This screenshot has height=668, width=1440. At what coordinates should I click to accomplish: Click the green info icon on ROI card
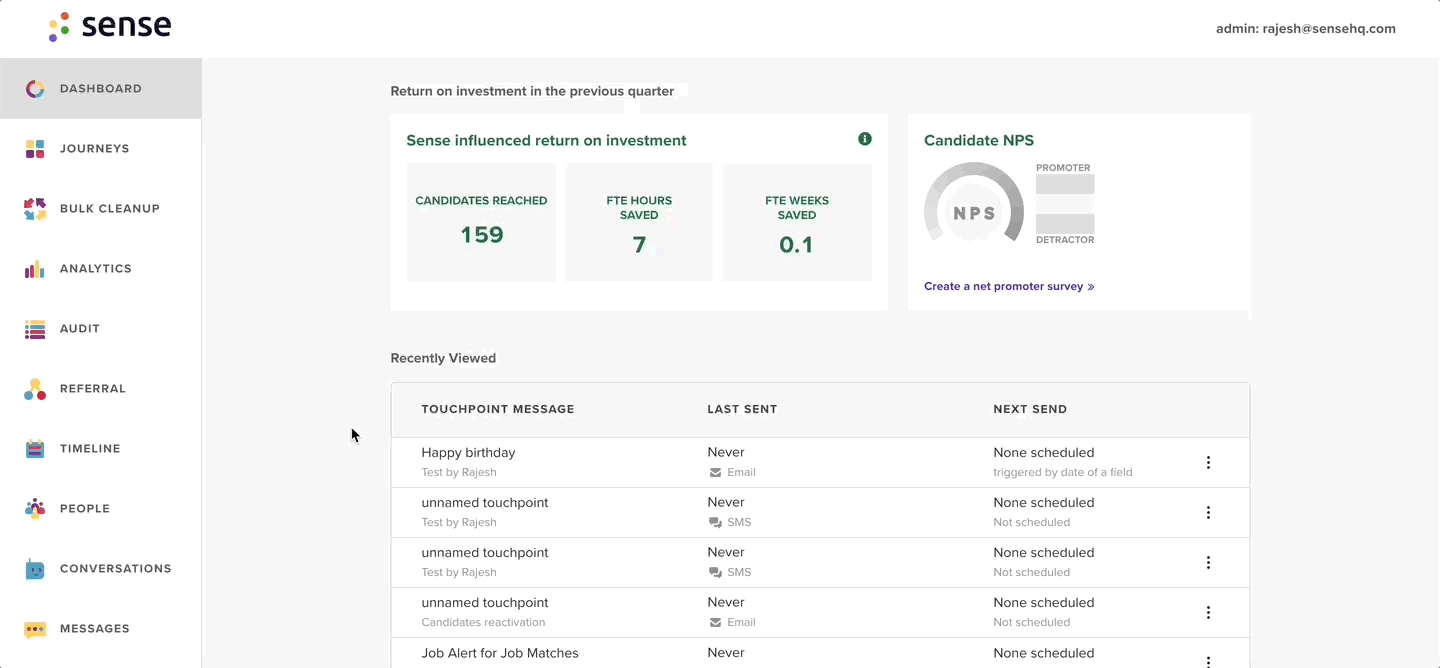point(865,139)
